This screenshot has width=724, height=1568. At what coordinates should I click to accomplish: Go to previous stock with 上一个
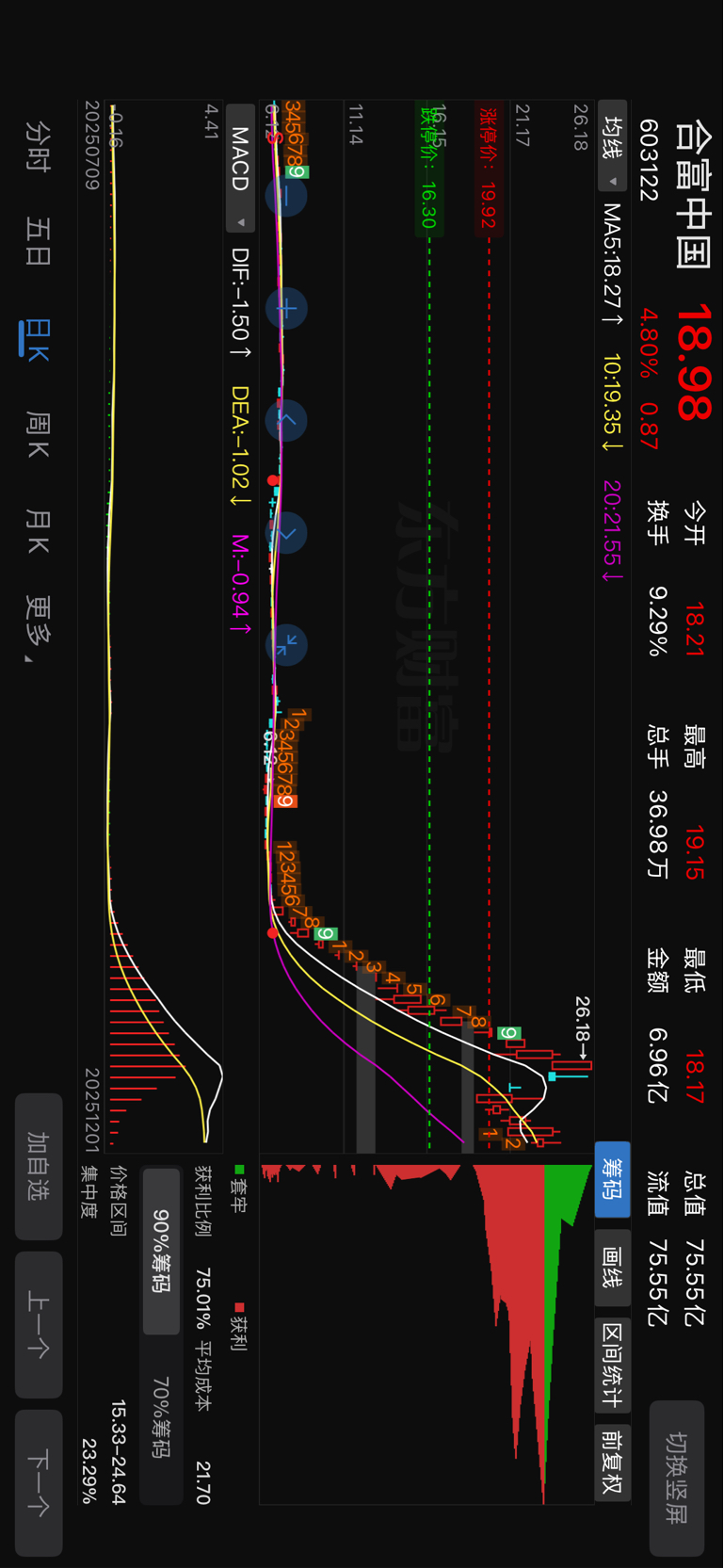[x=39, y=1324]
